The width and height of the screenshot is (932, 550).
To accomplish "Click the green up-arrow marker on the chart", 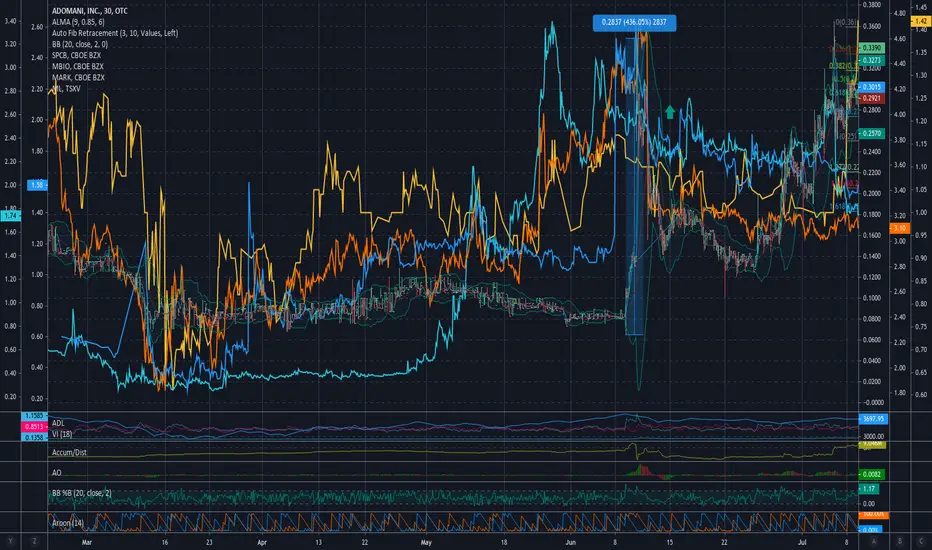I will pos(670,112).
